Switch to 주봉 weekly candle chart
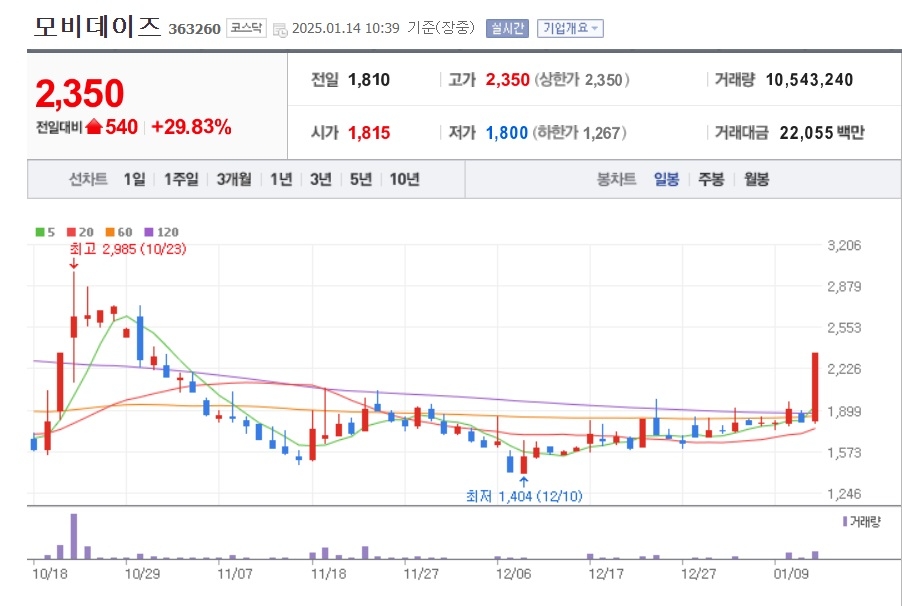 [x=711, y=180]
